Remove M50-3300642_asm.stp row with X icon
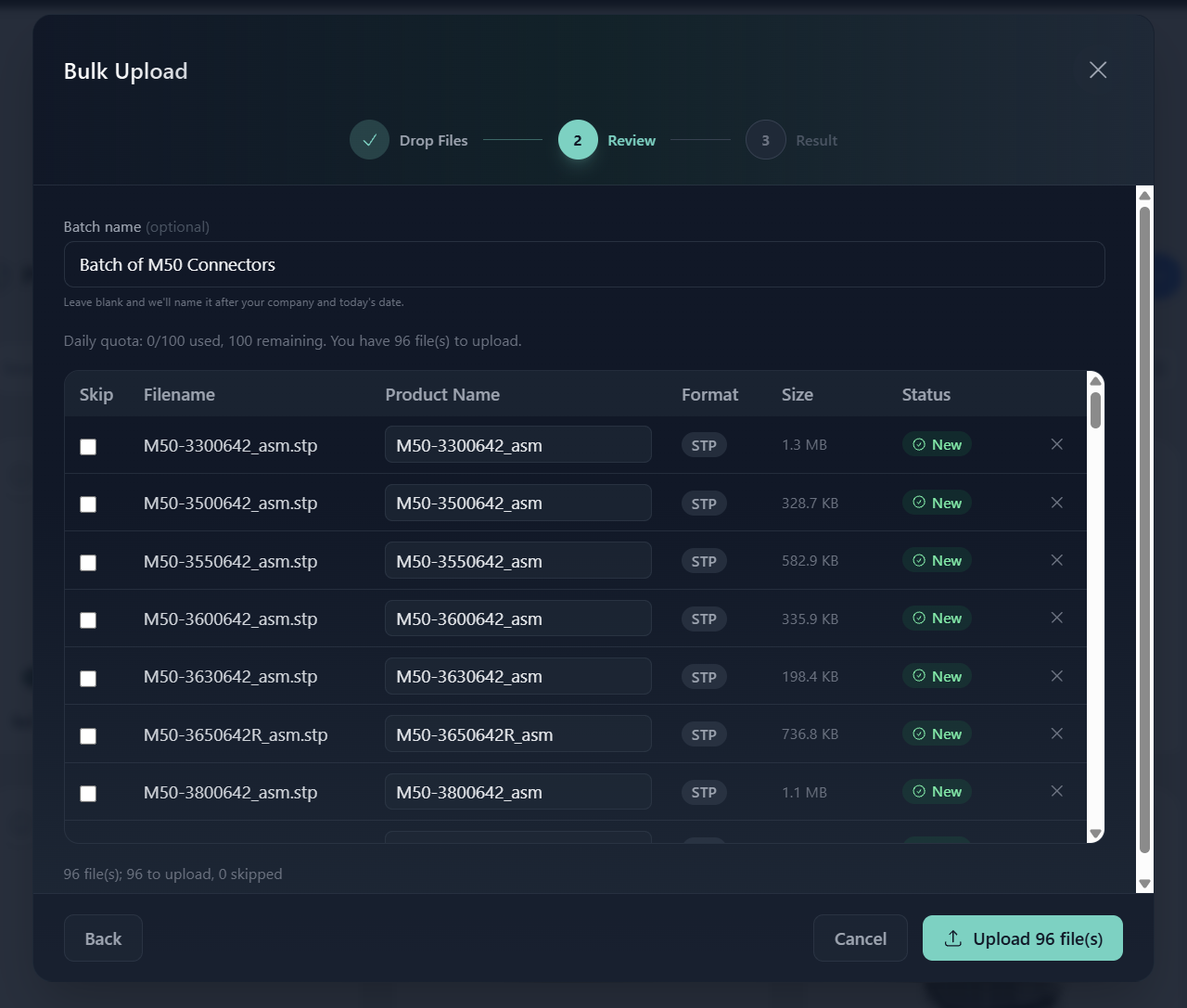The height and width of the screenshot is (1008, 1187). click(x=1056, y=444)
